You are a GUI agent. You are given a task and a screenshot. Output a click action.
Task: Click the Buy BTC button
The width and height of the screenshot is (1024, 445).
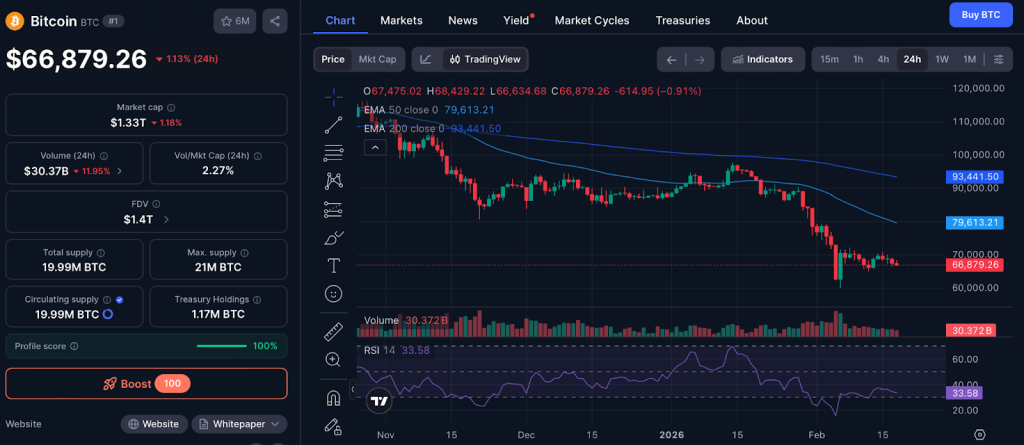pyautogui.click(x=980, y=15)
